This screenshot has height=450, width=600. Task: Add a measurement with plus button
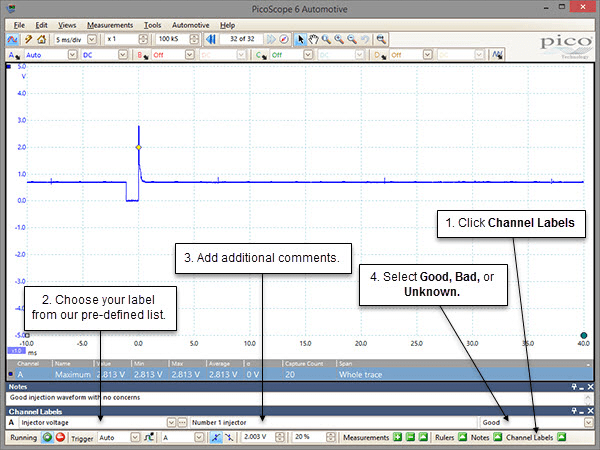[x=398, y=437]
